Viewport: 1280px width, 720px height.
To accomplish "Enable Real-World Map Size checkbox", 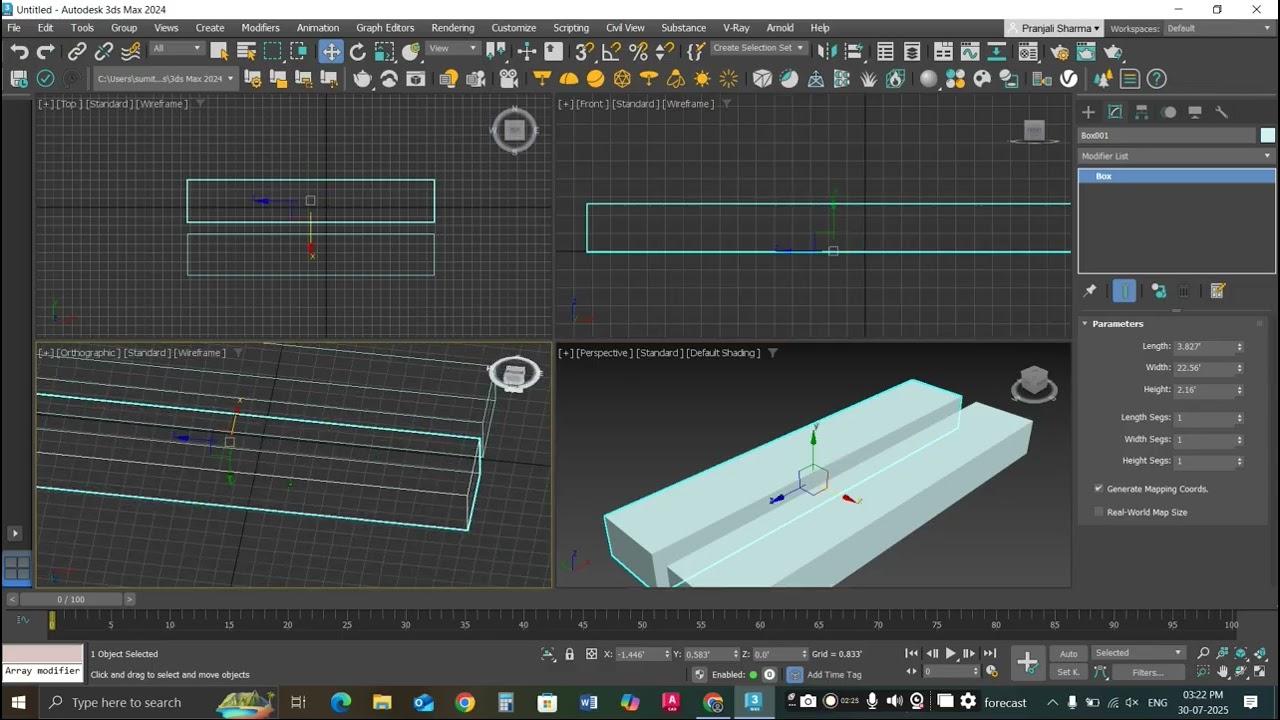I will (x=1099, y=512).
